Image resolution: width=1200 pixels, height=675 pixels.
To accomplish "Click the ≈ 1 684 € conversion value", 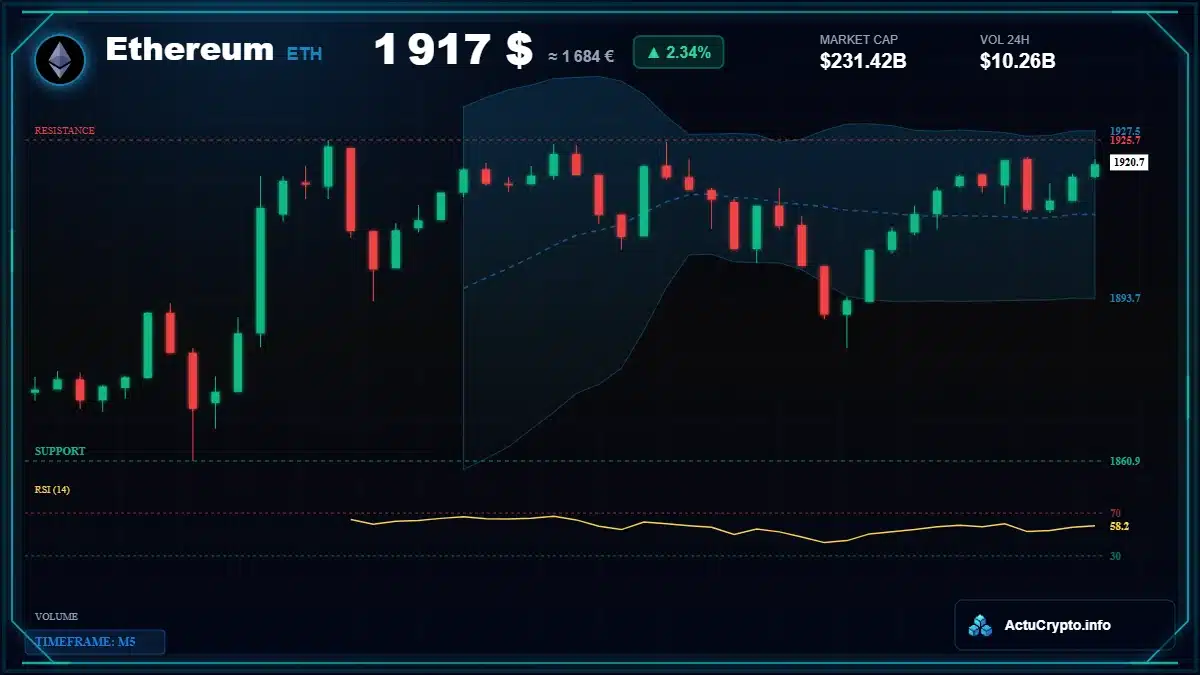I will tap(581, 56).
